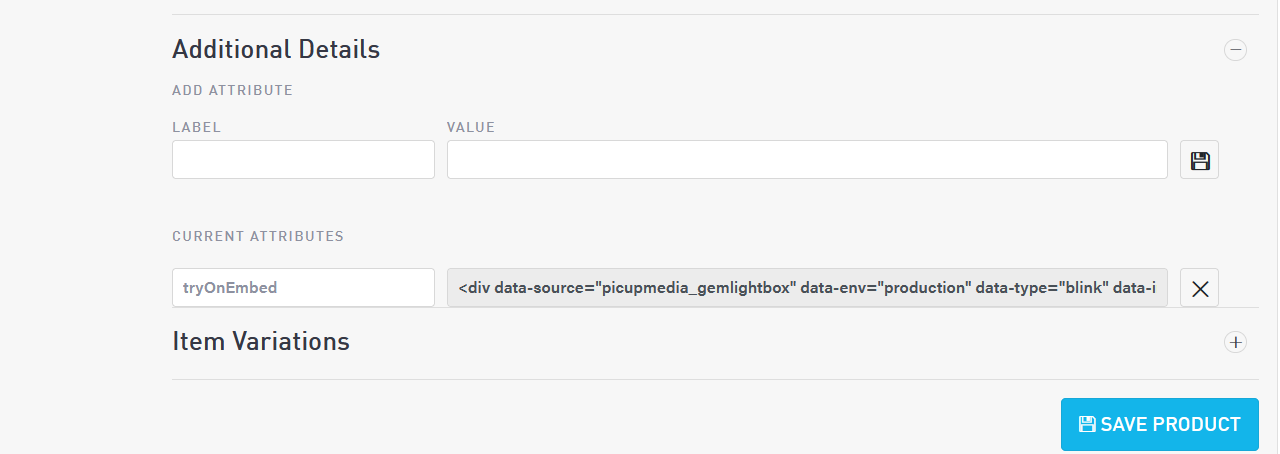Image resolution: width=1280 pixels, height=454 pixels.
Task: Click the Add Attribute subheading
Action: pos(232,90)
